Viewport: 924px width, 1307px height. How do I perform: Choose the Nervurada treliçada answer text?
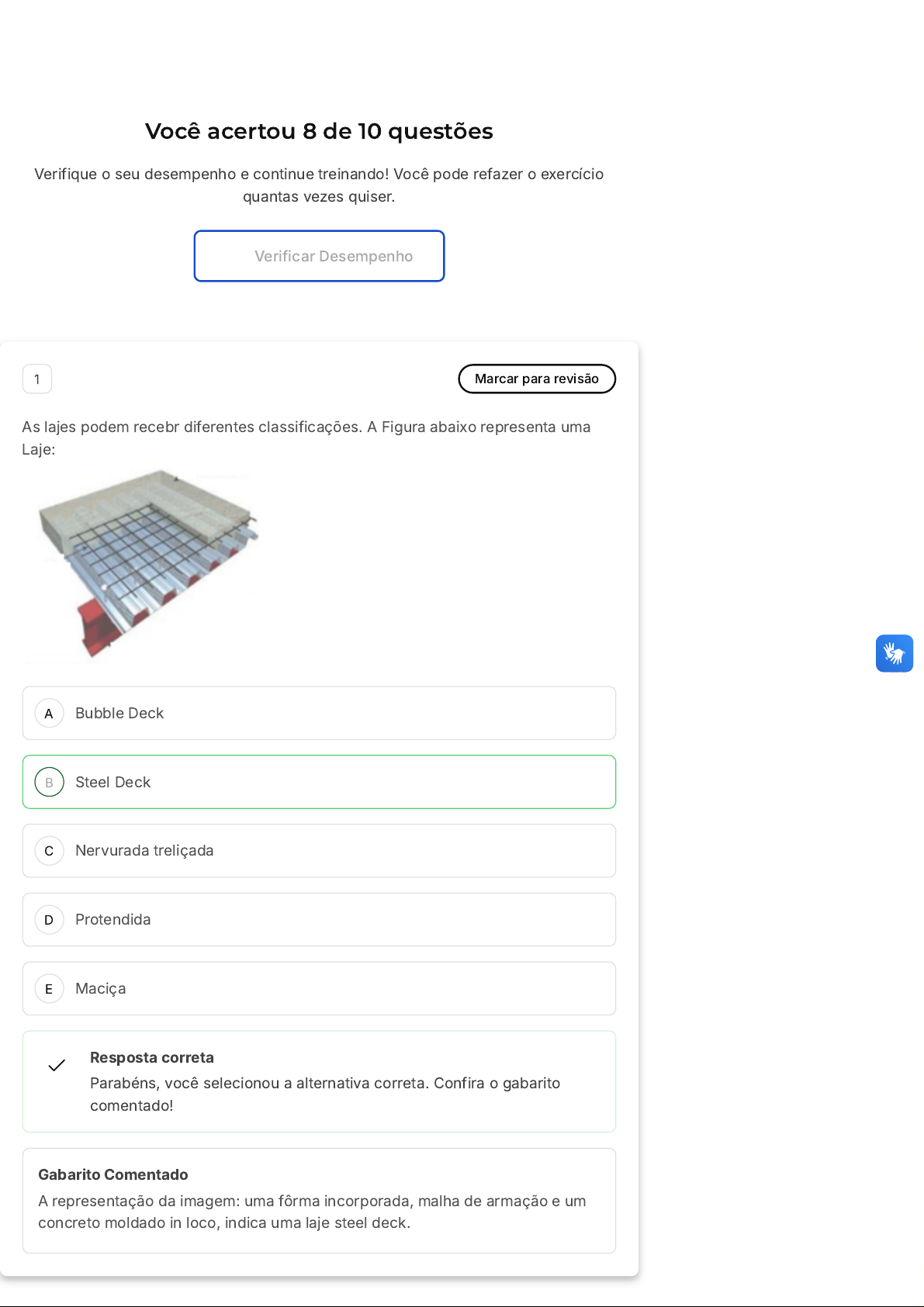tap(144, 851)
